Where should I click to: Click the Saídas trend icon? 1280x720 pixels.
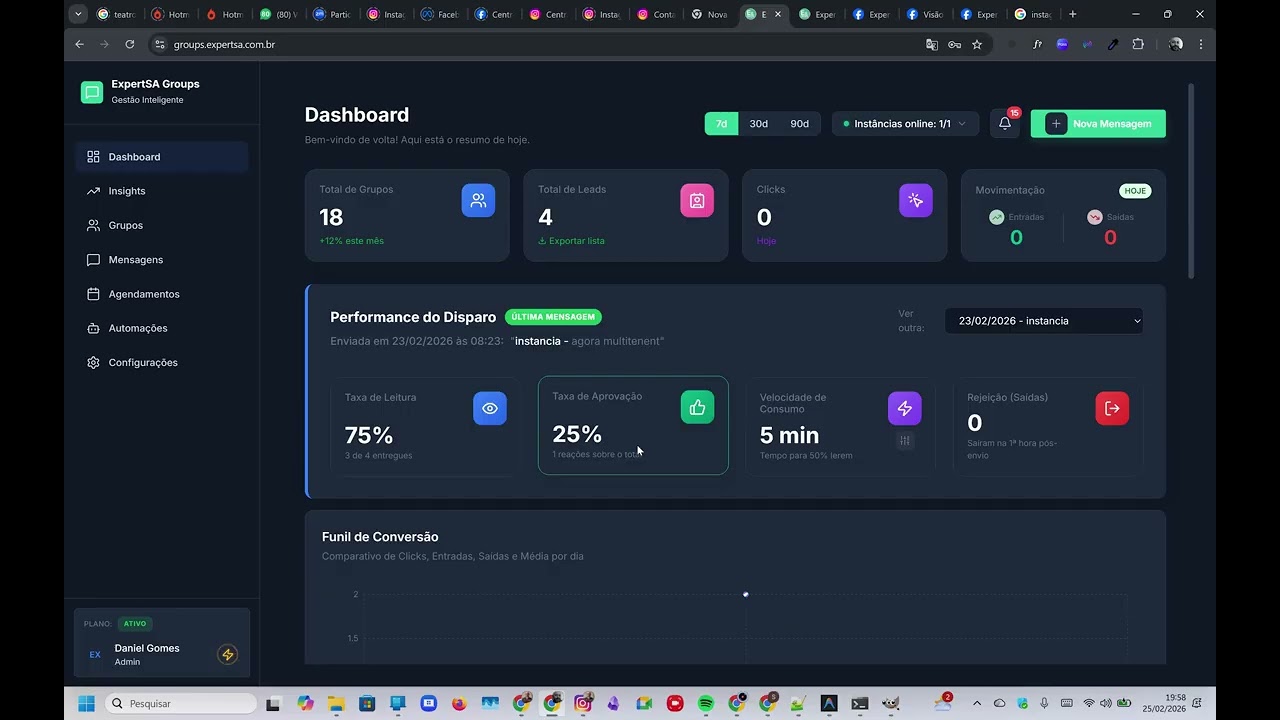click(x=1094, y=217)
